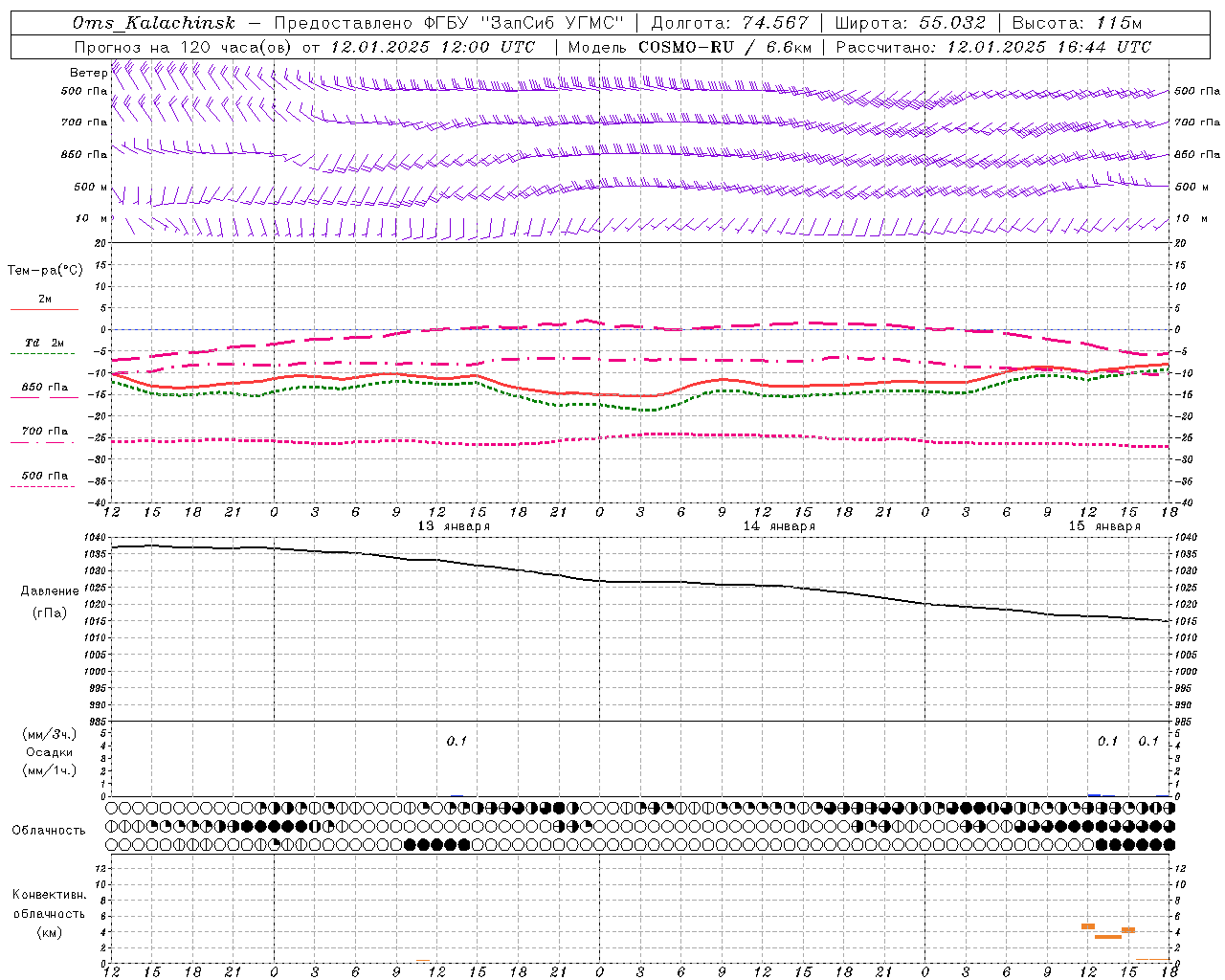Click the (км) unit label of the convective cloudiness panel
1225x980 pixels.
(x=50, y=932)
